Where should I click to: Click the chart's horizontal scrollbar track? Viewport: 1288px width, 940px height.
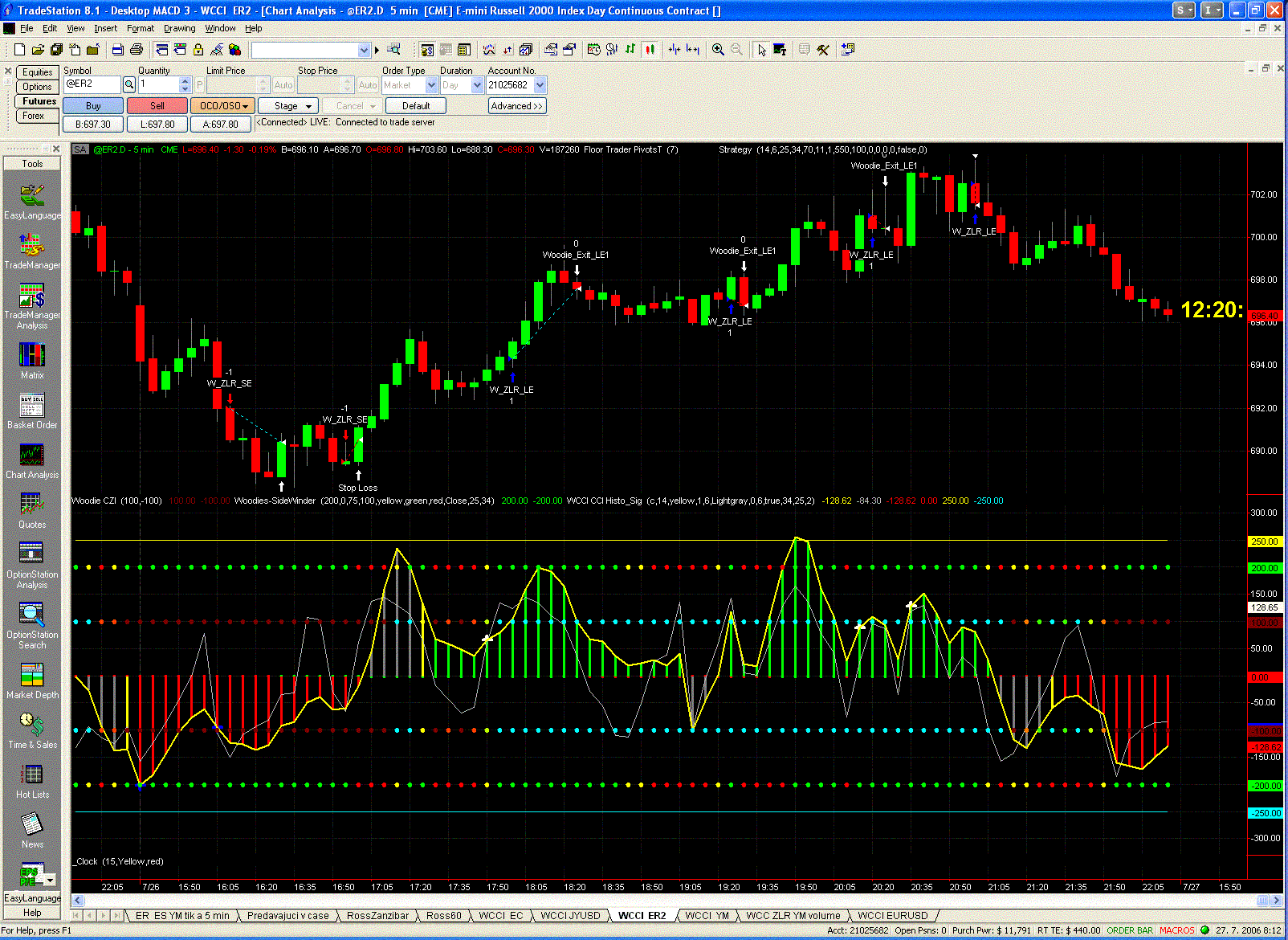click(642, 900)
